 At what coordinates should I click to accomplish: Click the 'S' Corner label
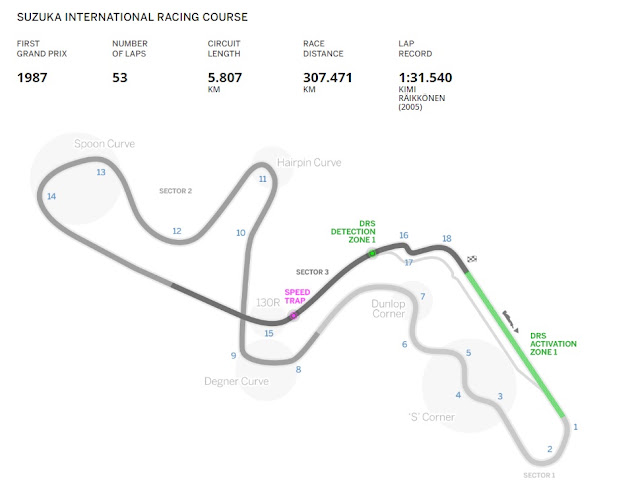pyautogui.click(x=432, y=417)
